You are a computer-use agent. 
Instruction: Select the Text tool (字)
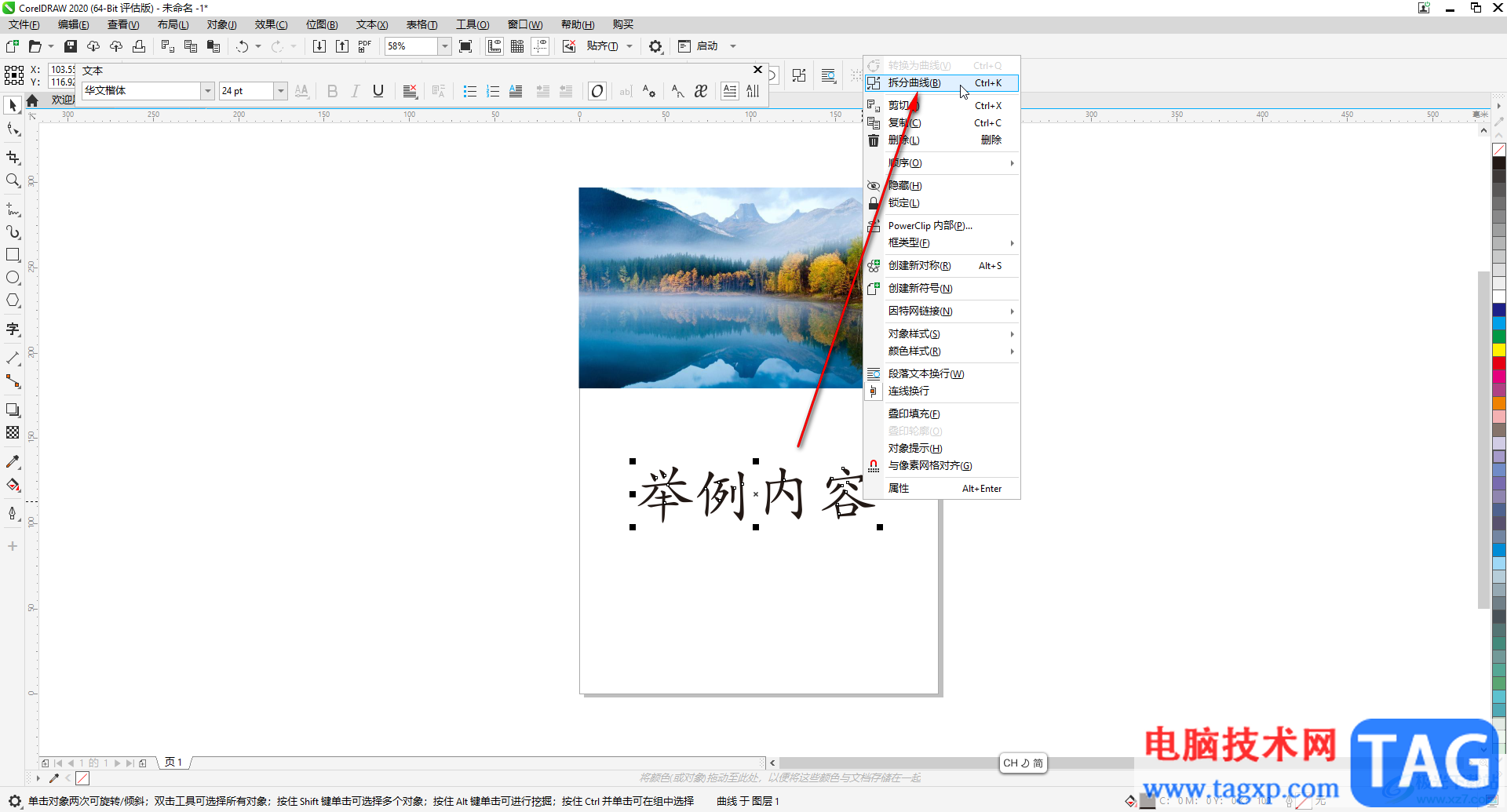(13, 330)
